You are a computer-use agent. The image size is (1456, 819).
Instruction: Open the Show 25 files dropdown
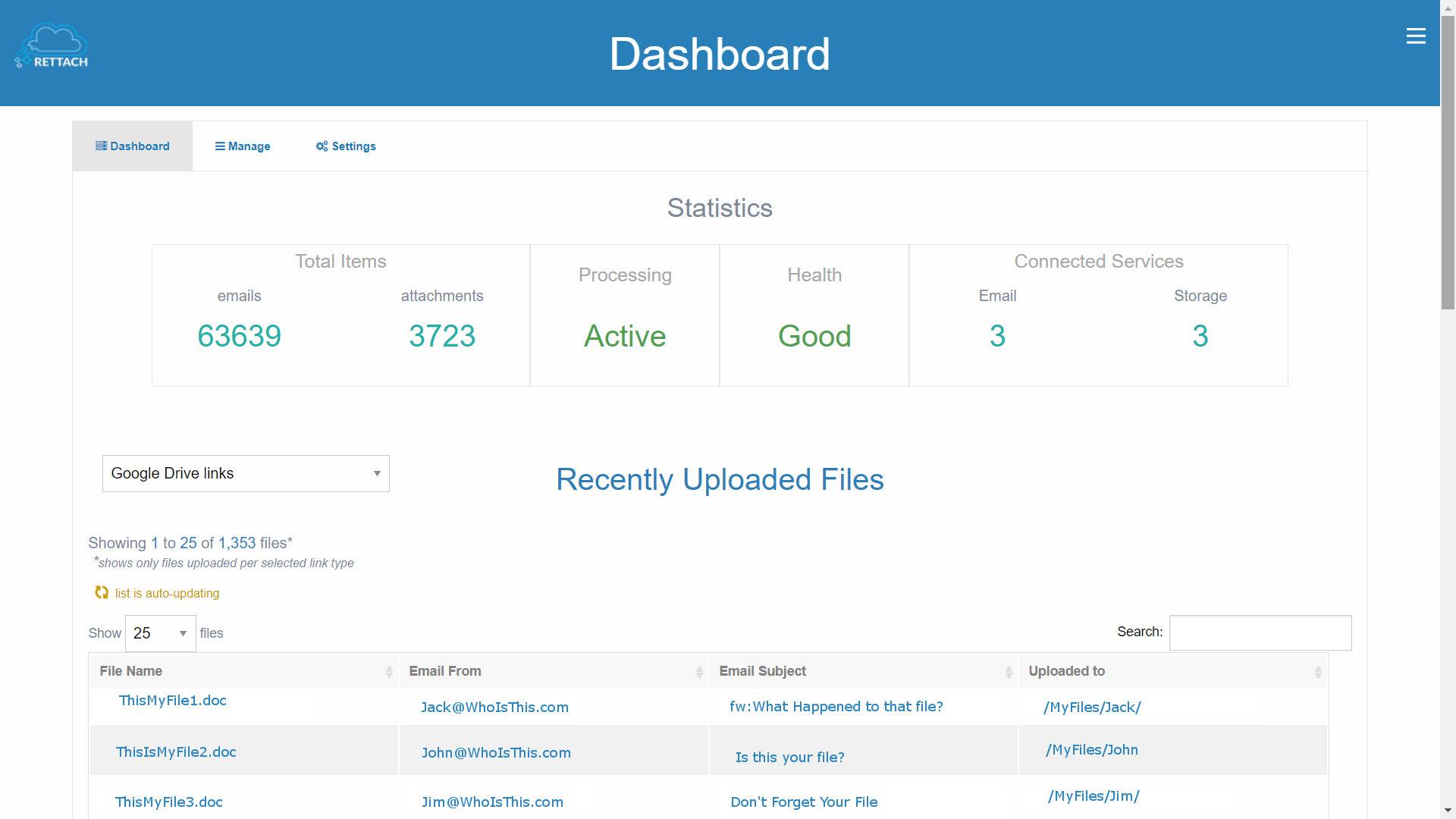coord(161,633)
